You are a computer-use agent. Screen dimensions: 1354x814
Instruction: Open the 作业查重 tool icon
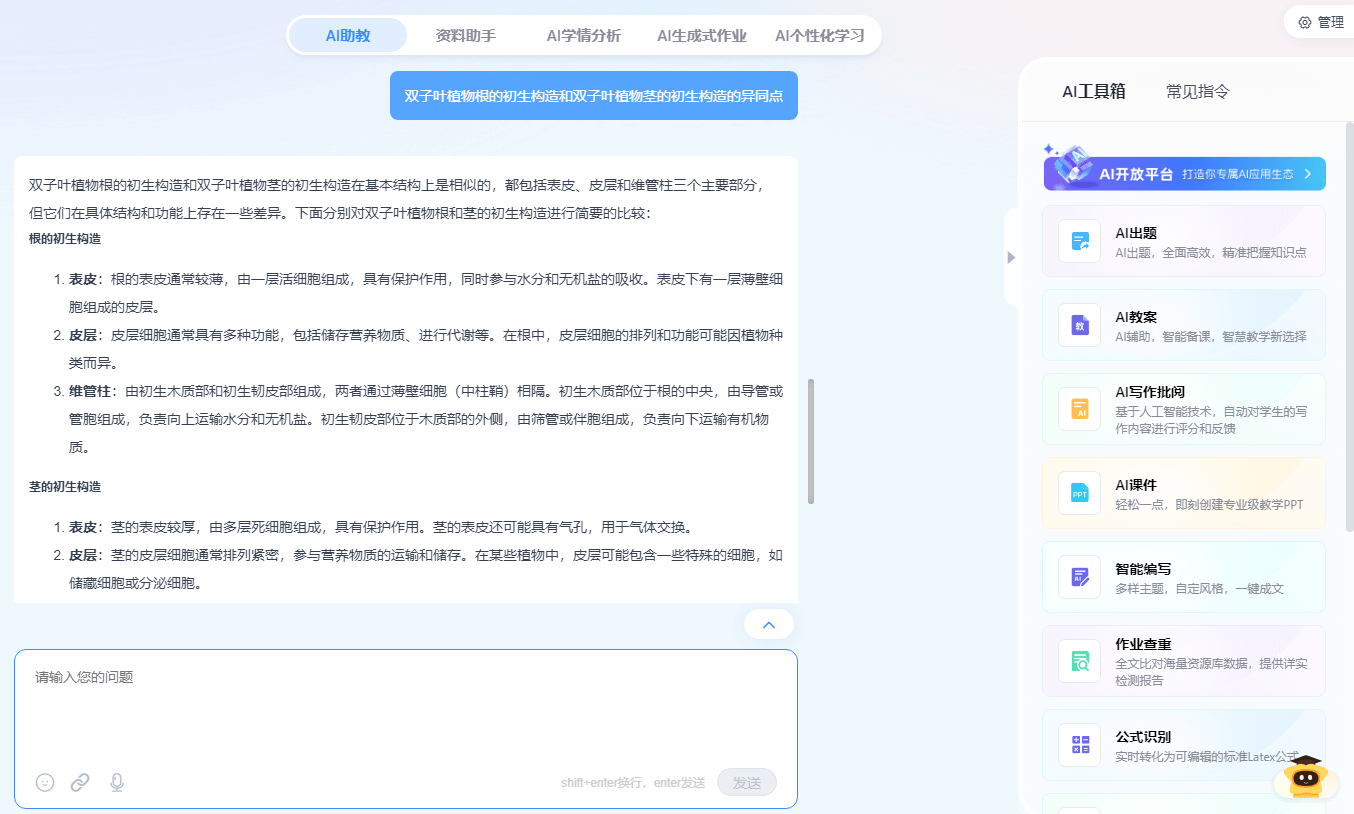coord(1079,661)
